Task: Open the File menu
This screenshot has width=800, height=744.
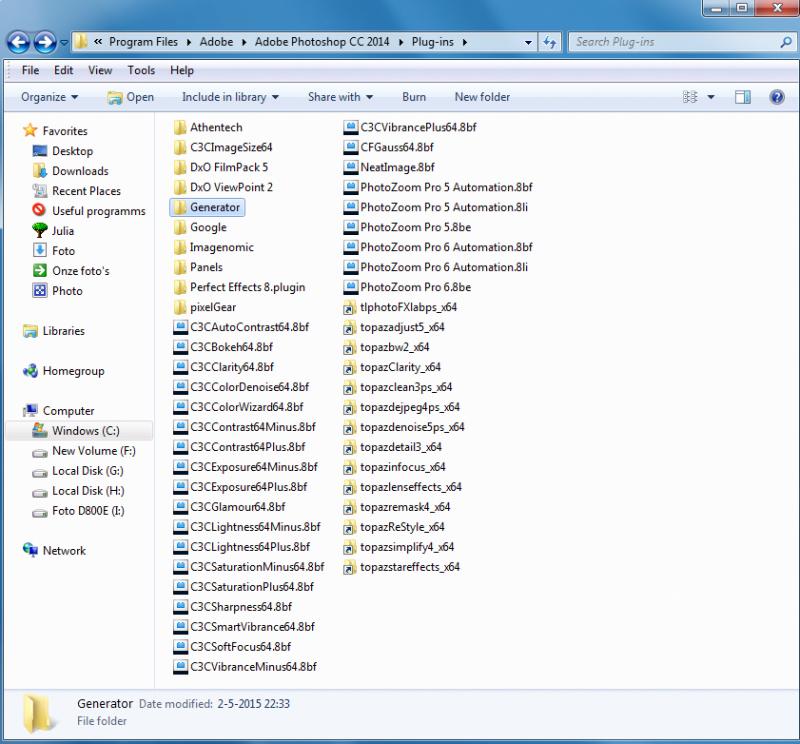Action: [x=30, y=70]
